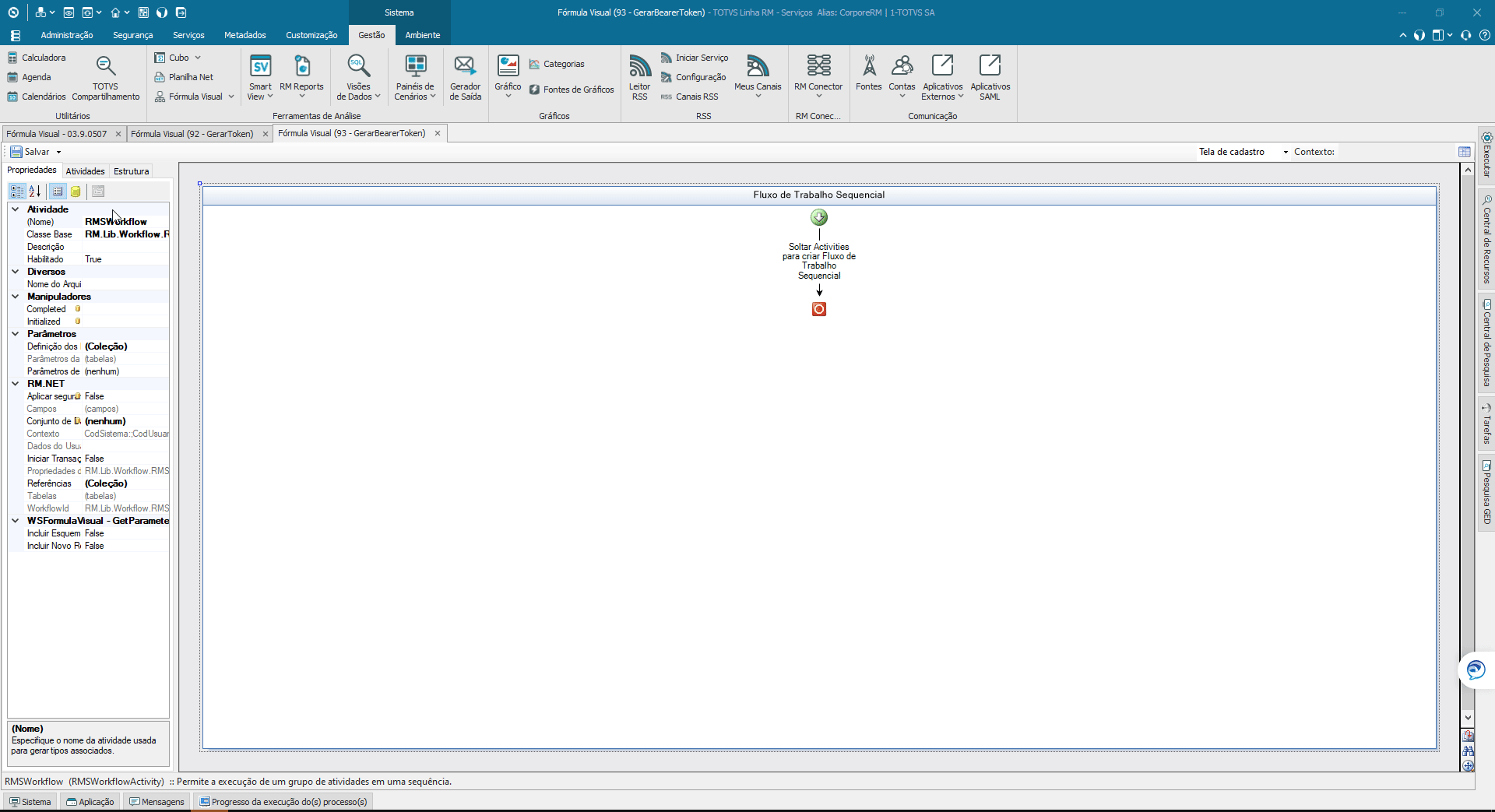This screenshot has width=1495, height=812.
Task: Collapse the ribbon with the up chevron
Action: (x=1403, y=35)
